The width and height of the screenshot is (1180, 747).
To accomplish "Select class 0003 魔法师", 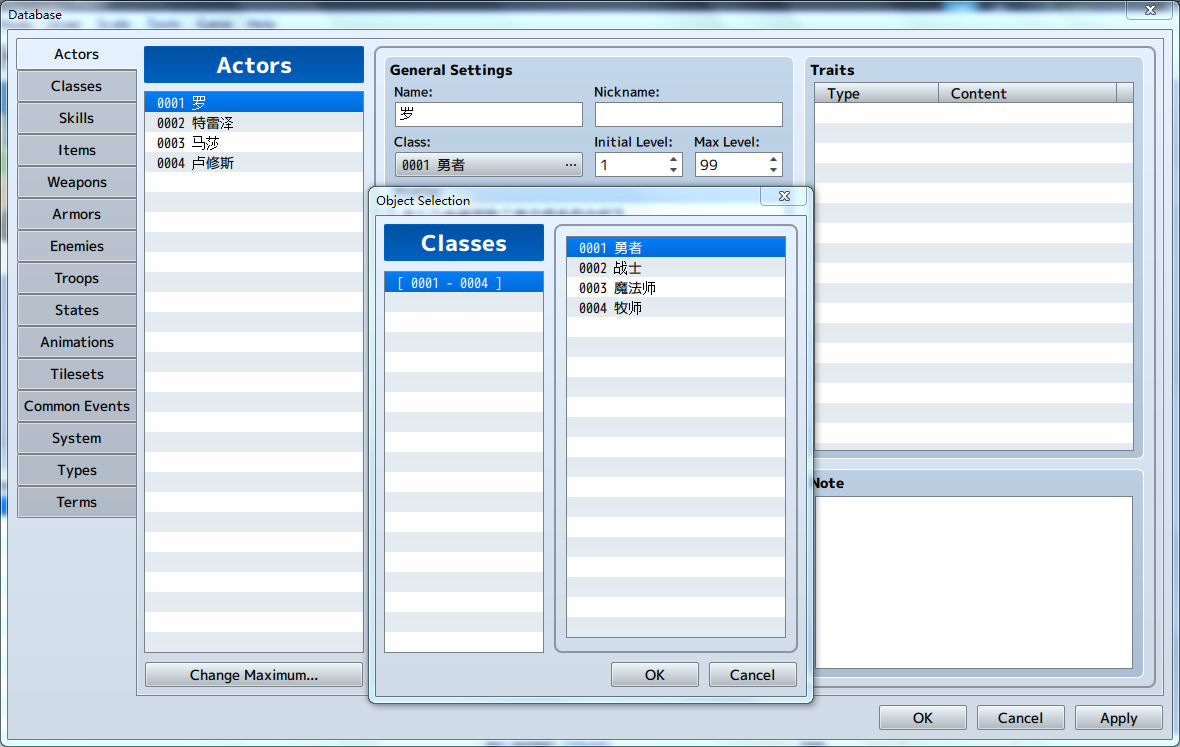I will 676,288.
